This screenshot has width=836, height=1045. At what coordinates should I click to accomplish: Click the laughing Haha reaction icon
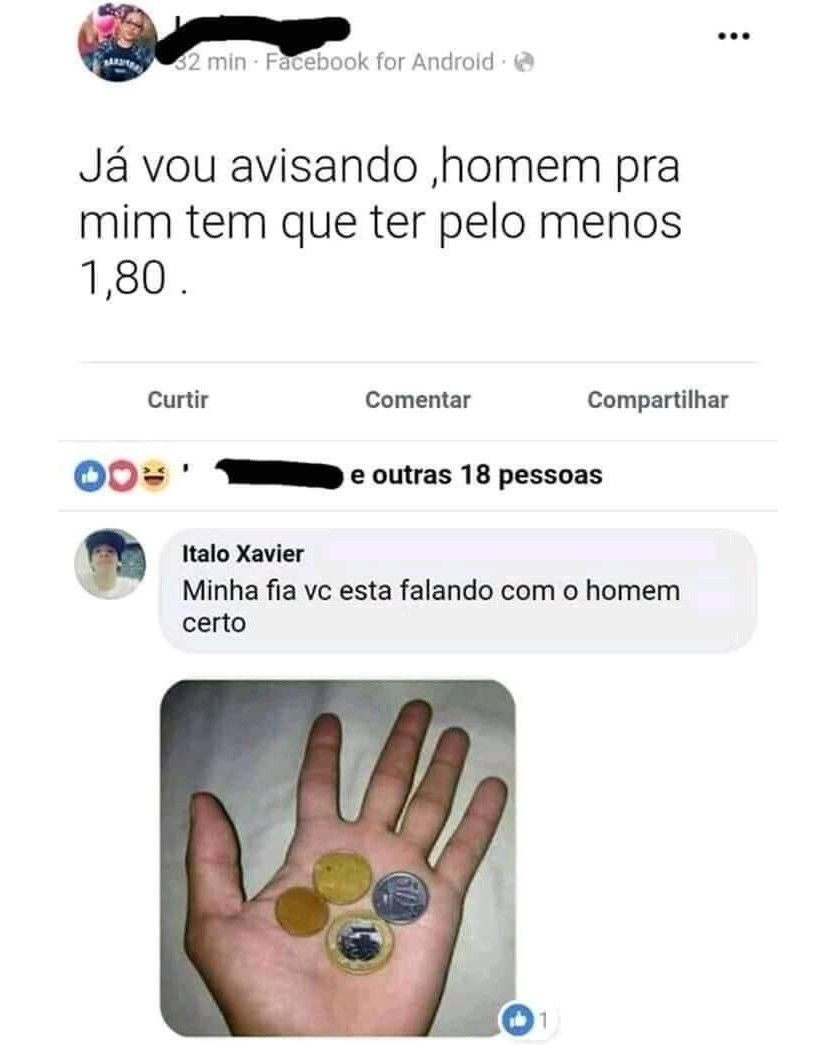point(154,476)
